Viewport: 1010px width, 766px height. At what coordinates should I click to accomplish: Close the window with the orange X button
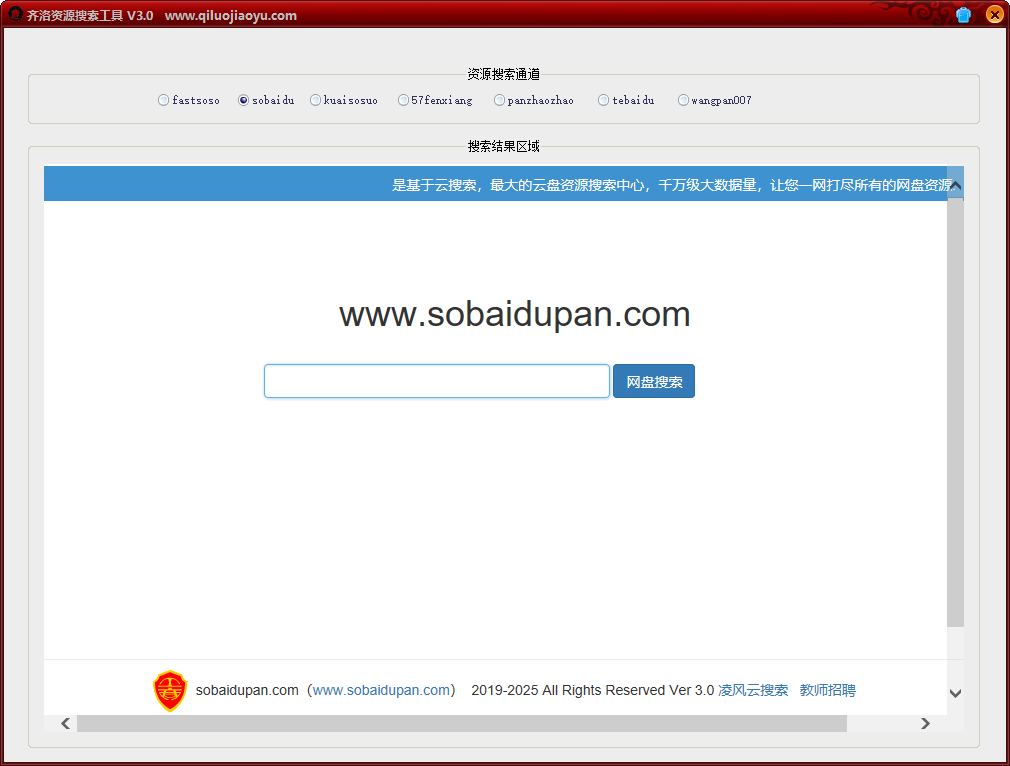pos(995,14)
